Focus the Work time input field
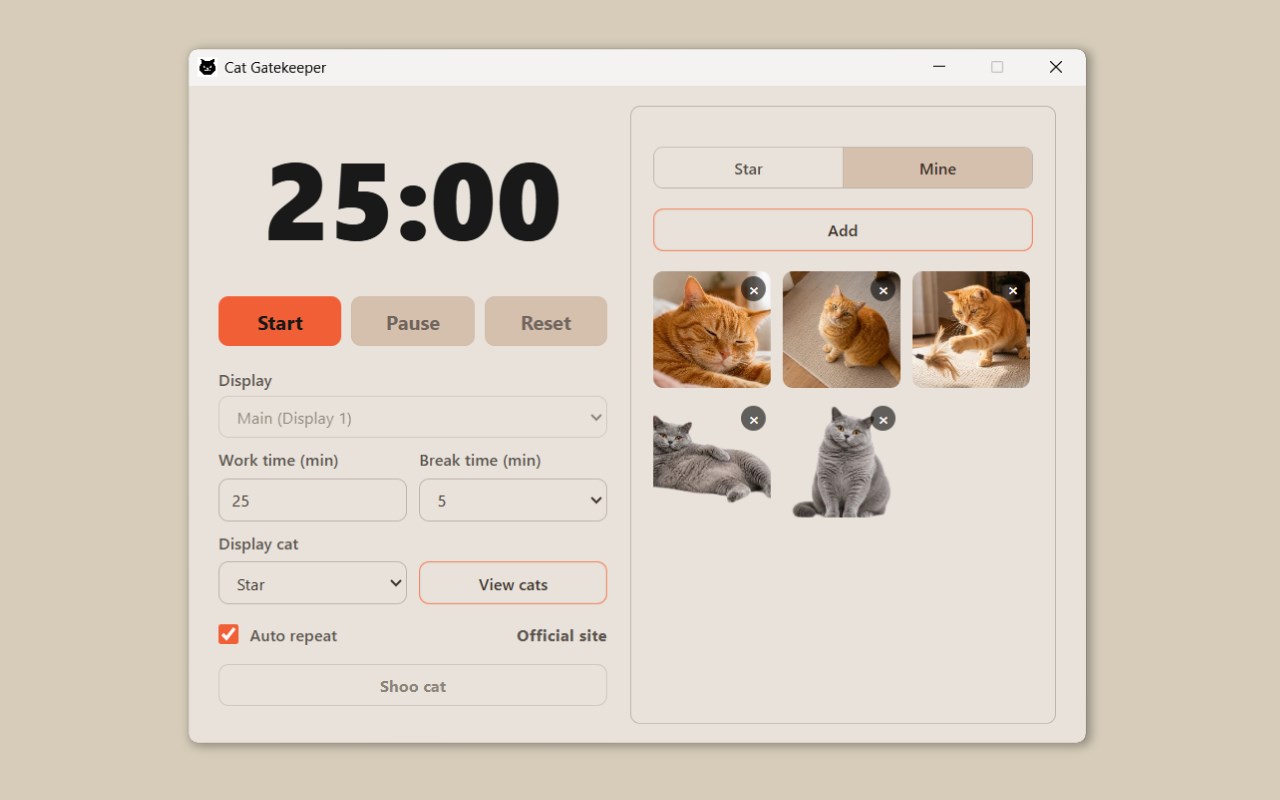1280x800 pixels. [x=313, y=500]
